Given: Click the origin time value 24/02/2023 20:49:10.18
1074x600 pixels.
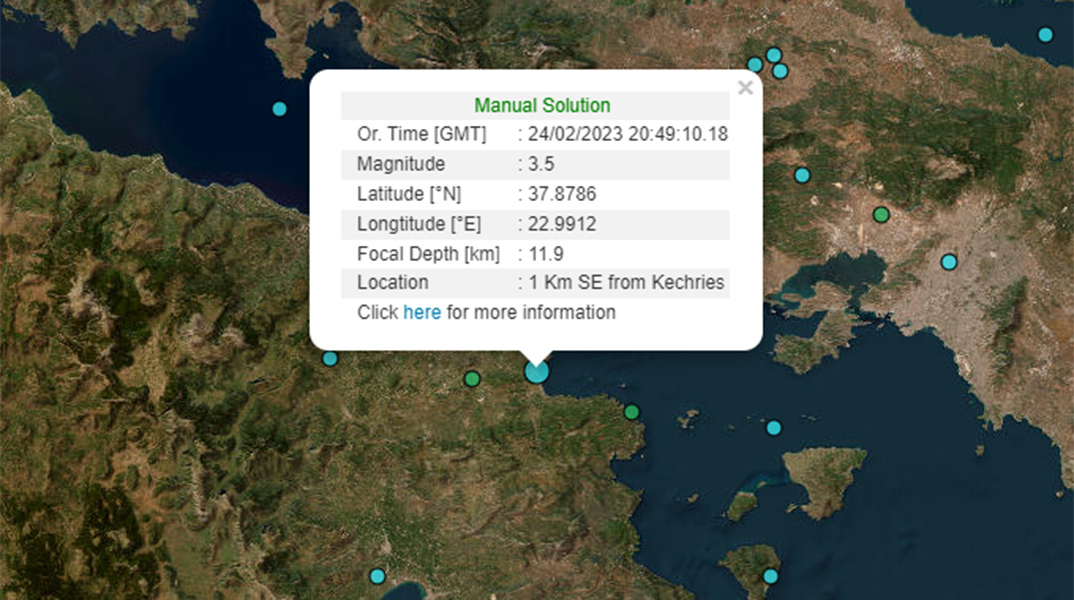Looking at the screenshot, I should click(x=628, y=134).
